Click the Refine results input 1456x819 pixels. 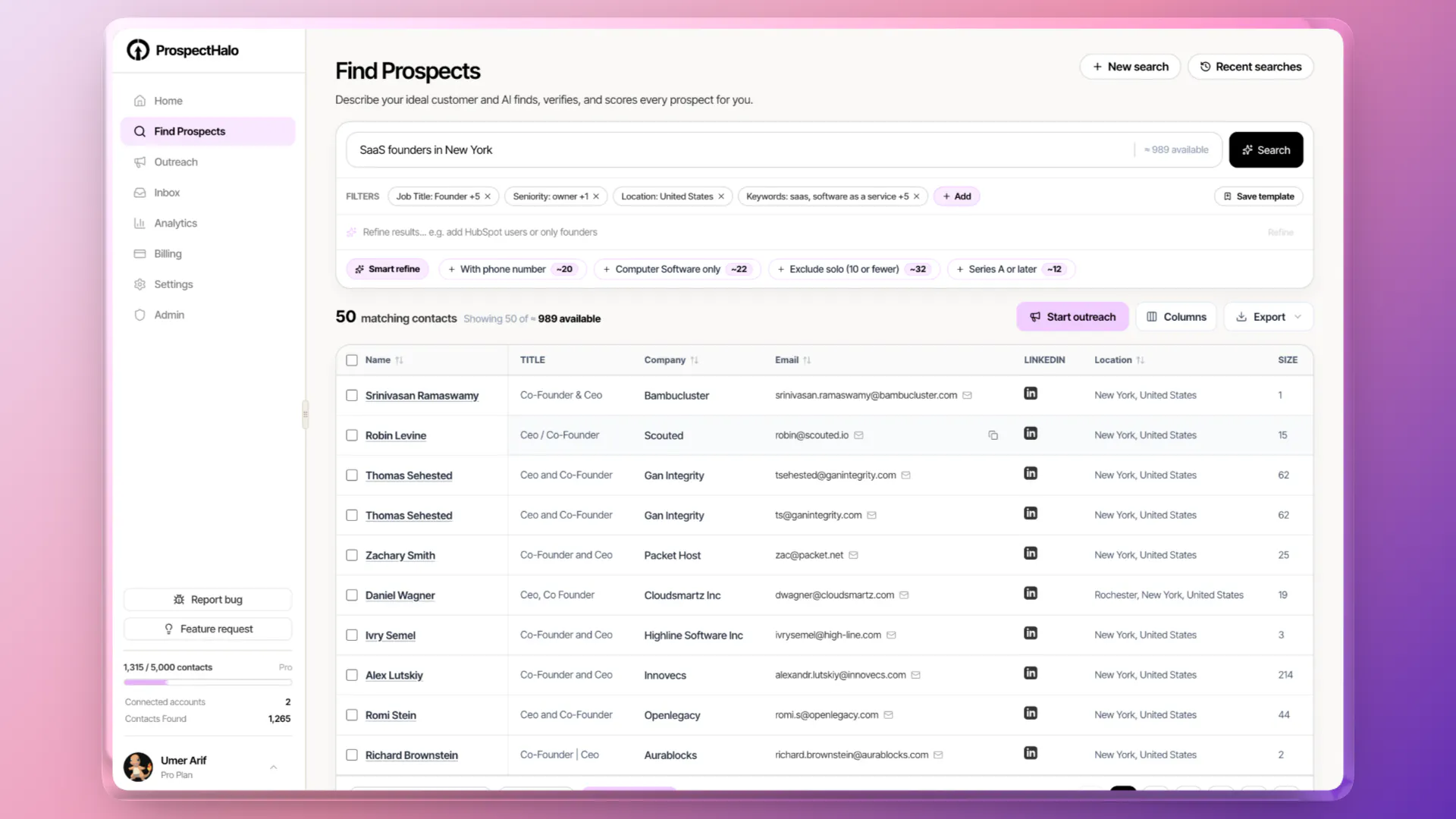[804, 232]
